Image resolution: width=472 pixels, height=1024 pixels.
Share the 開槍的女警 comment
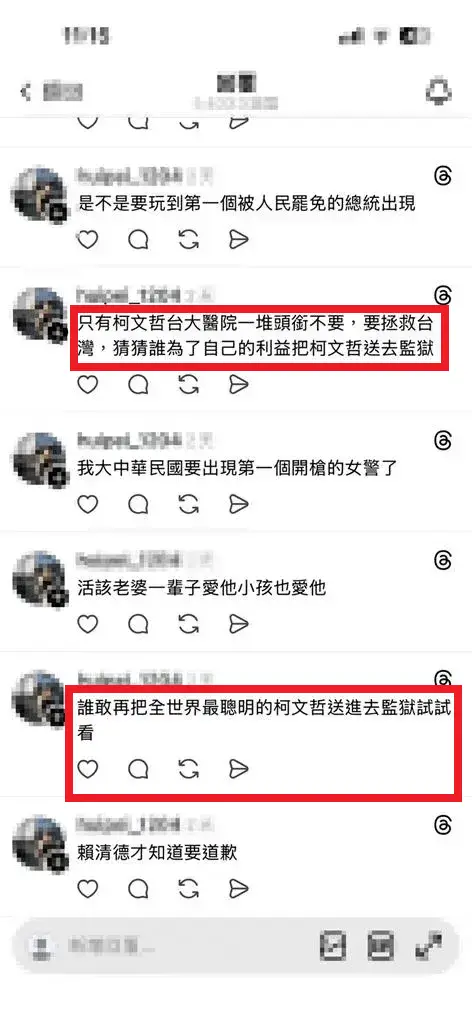pyautogui.click(x=239, y=504)
